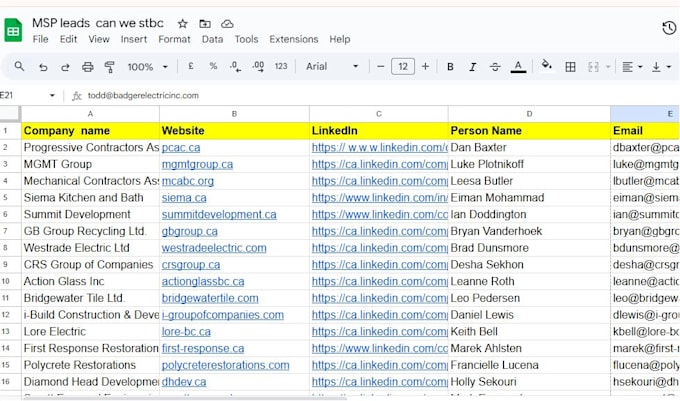Increase decimal places
This screenshot has height=401, width=680.
point(258,66)
